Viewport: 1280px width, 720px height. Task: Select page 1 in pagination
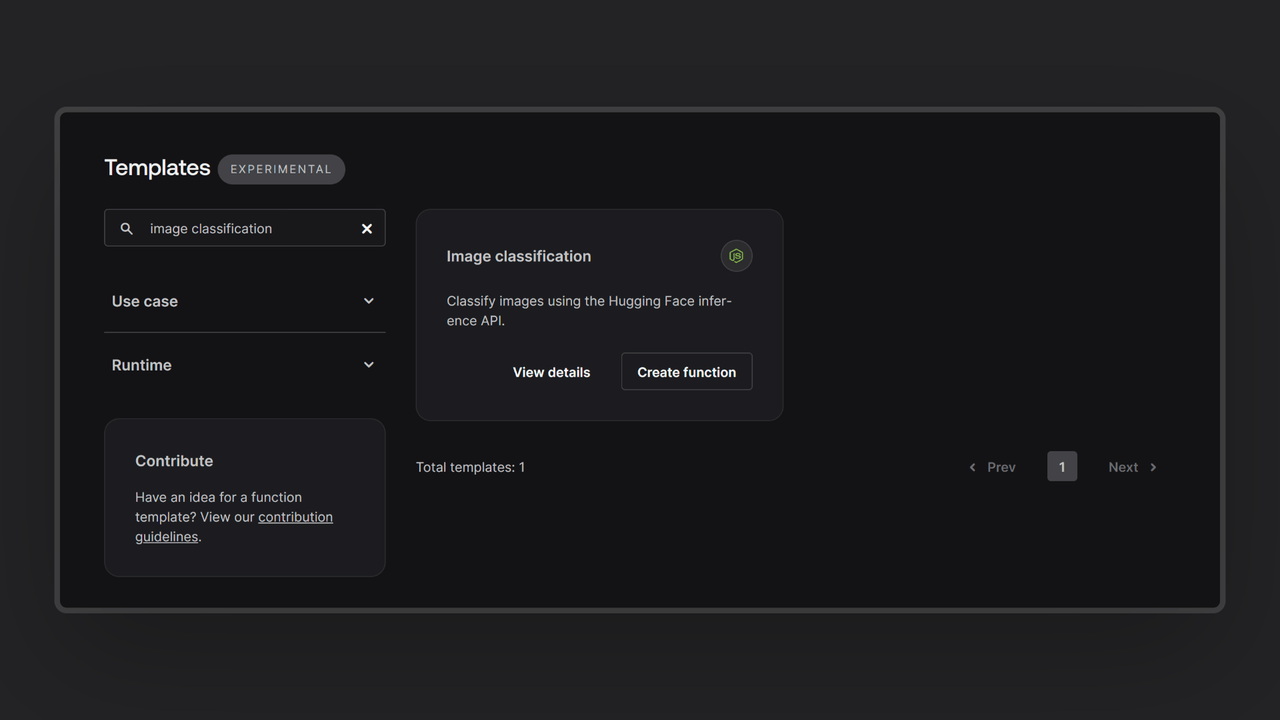pyautogui.click(x=1062, y=467)
